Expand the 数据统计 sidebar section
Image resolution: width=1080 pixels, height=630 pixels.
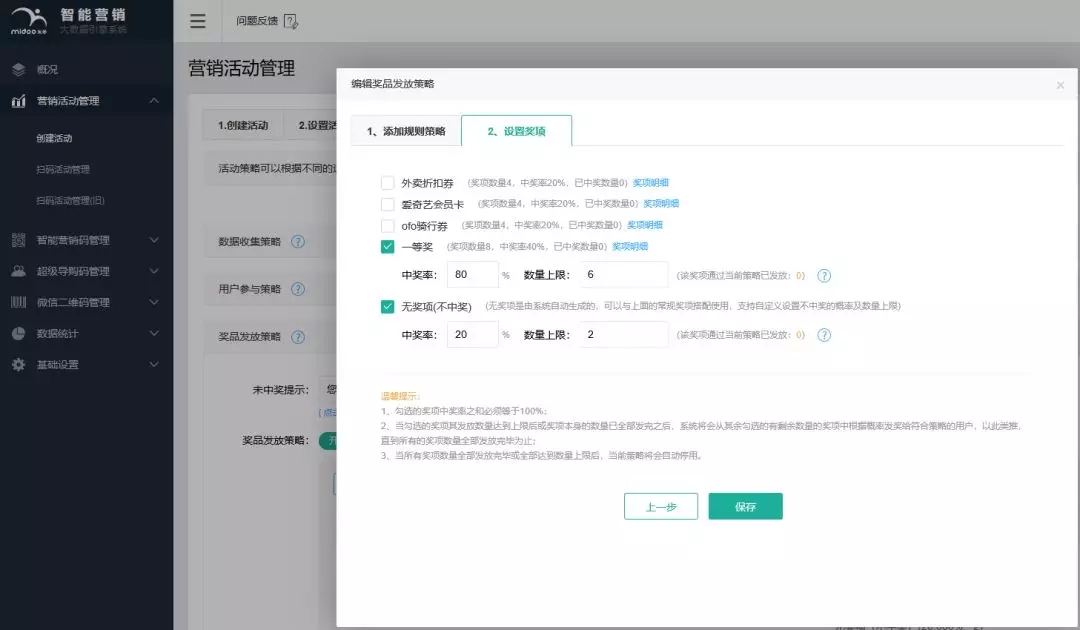pos(154,333)
